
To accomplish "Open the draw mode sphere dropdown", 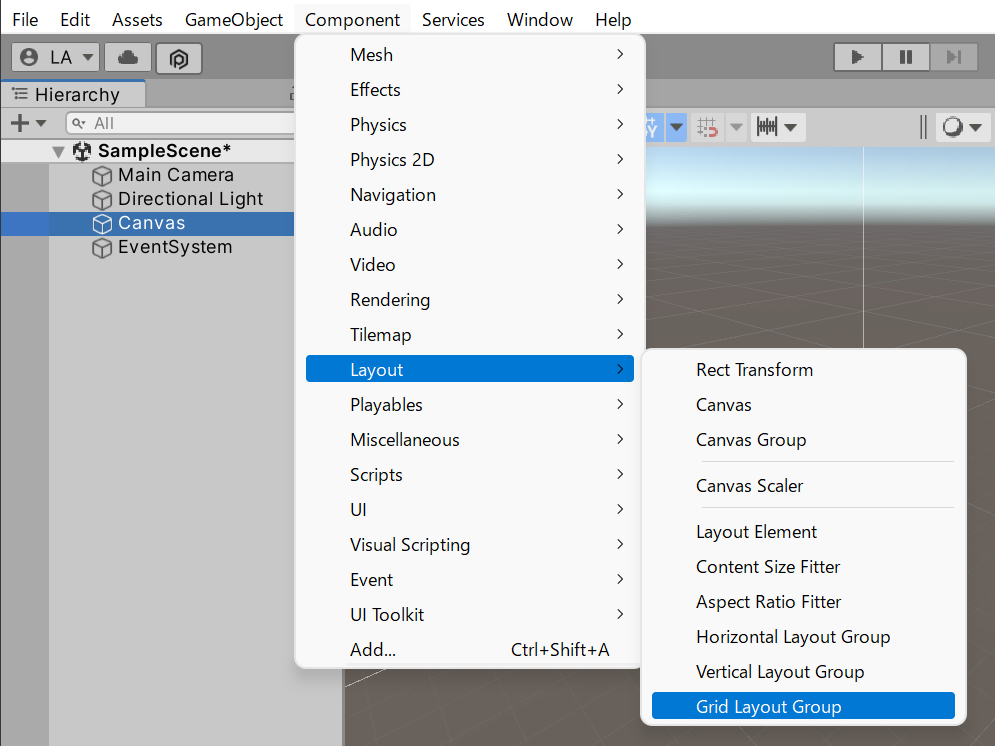I will click(x=964, y=127).
